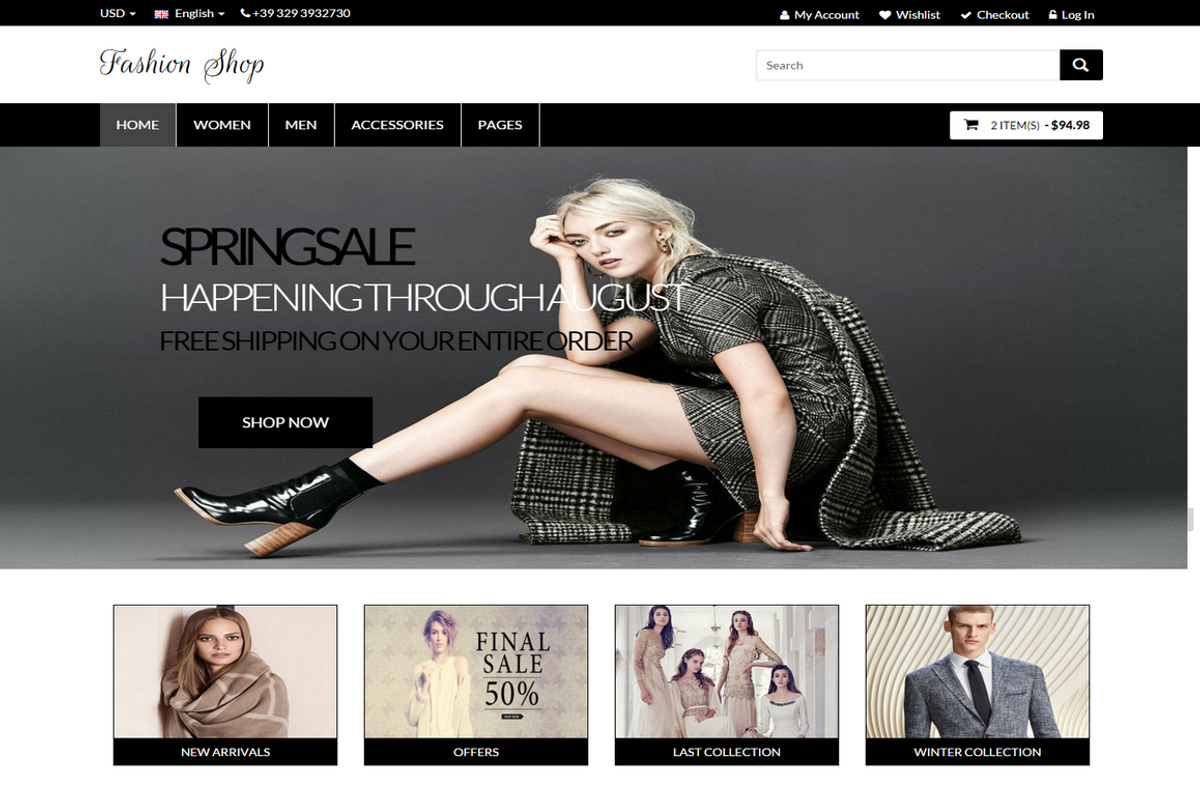The width and height of the screenshot is (1200, 800).
Task: Open the Wishlist link
Action: click(918, 15)
